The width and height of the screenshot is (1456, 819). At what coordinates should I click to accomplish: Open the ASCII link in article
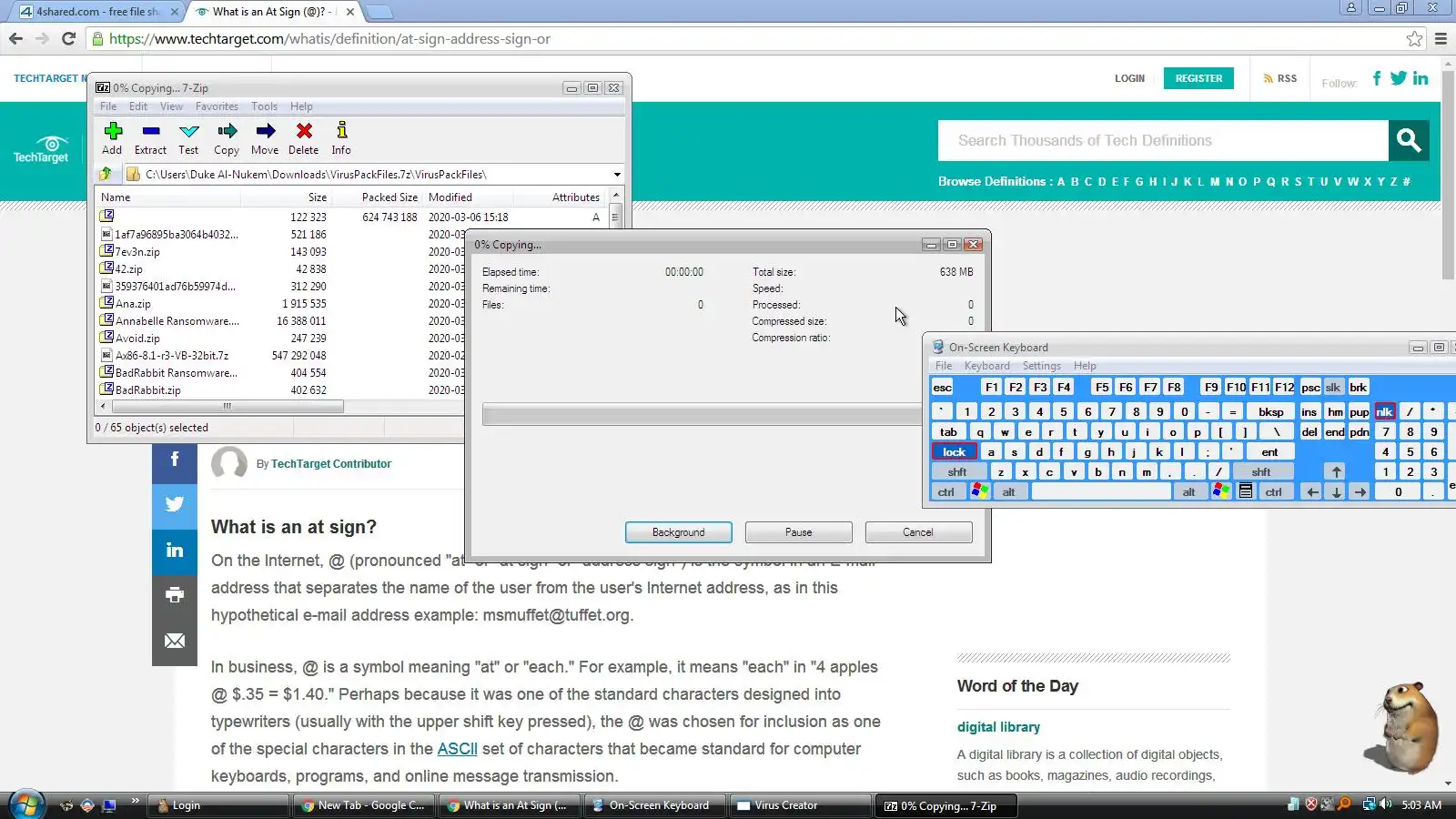coord(457,749)
